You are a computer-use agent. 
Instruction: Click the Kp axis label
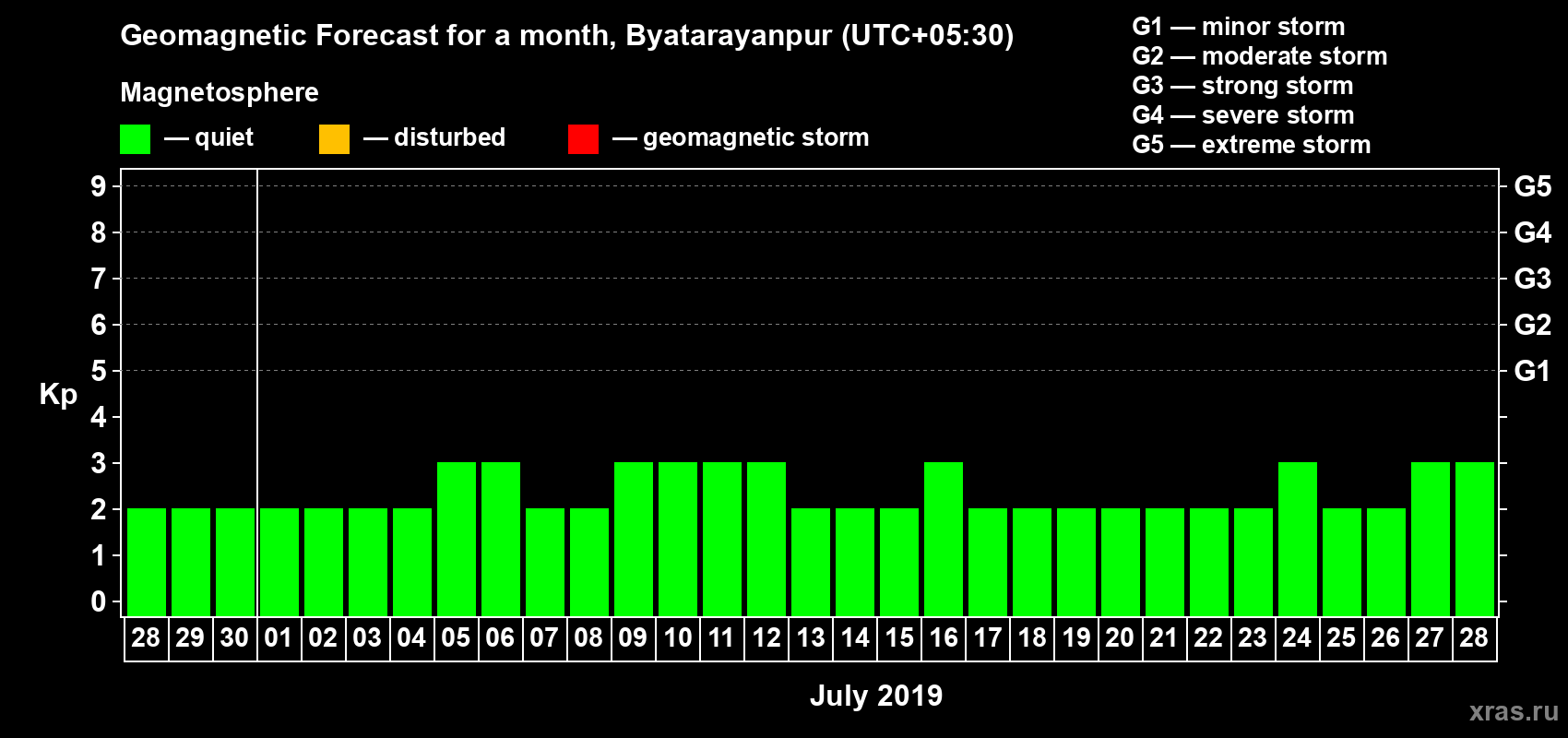point(58,395)
